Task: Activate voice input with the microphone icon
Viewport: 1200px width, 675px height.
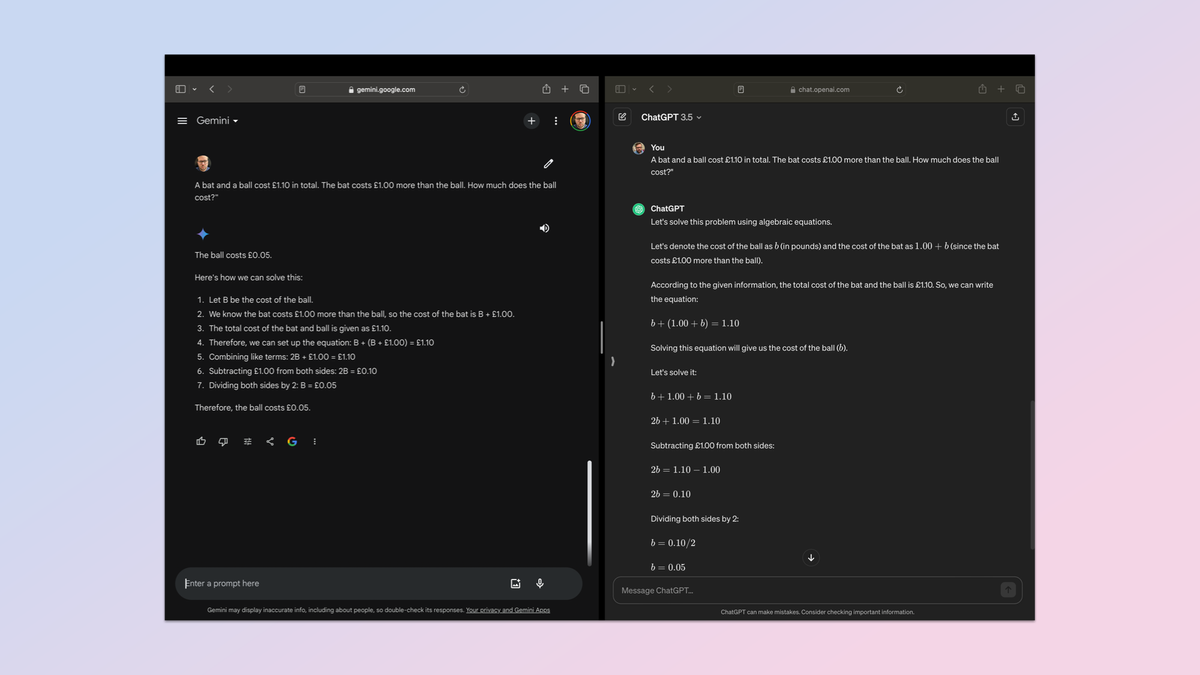Action: tap(540, 583)
